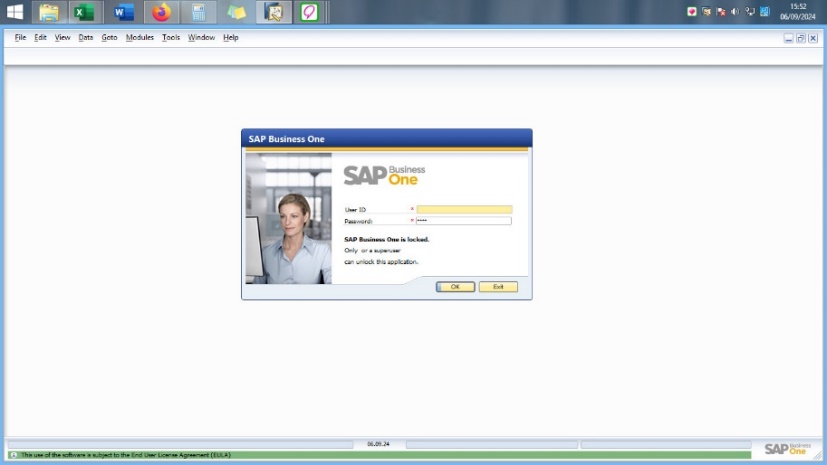Open the Calculator taskbar icon
Viewport: 827px width, 465px height.
point(198,12)
